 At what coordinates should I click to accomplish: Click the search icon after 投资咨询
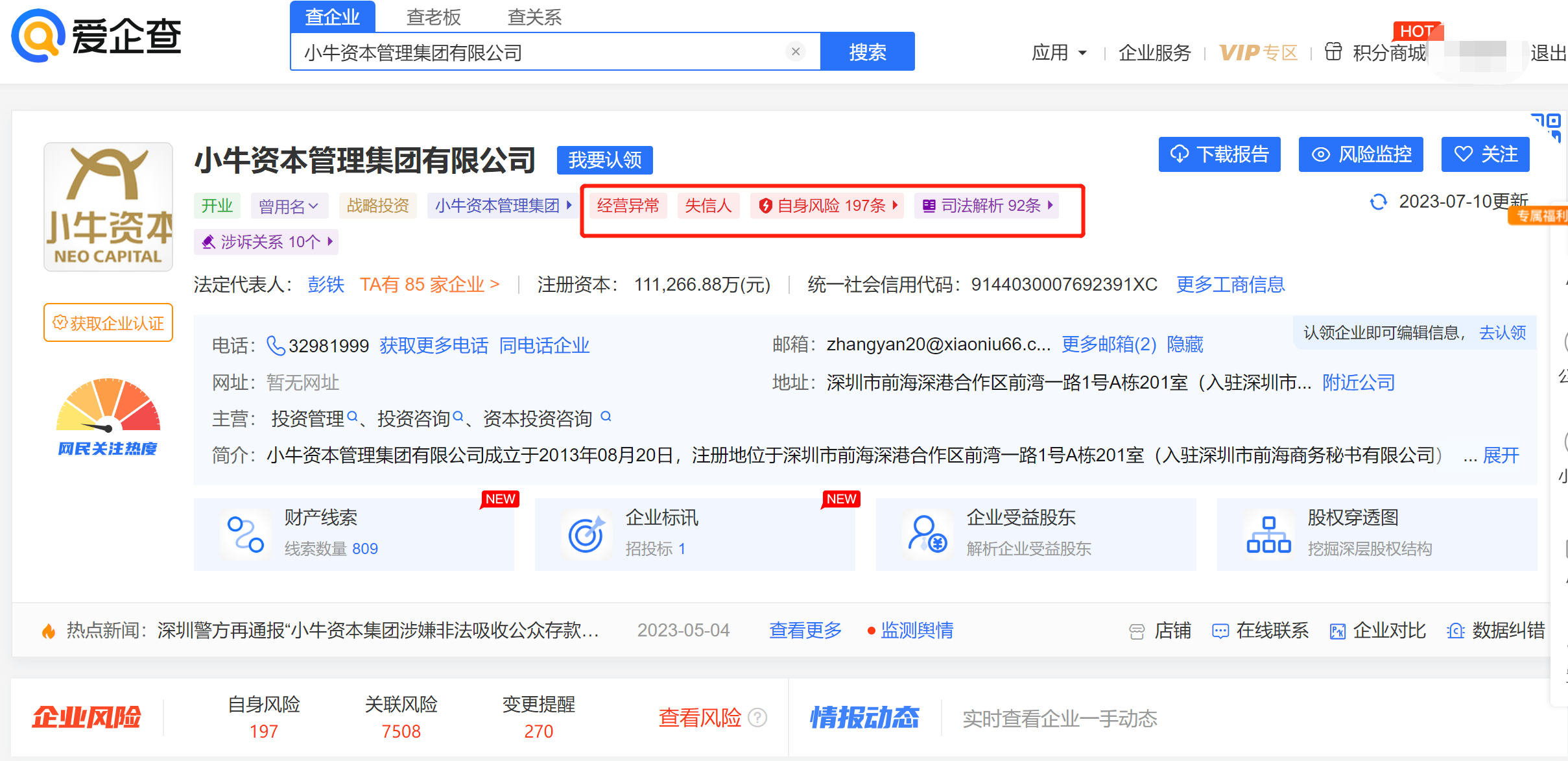pyautogui.click(x=458, y=416)
